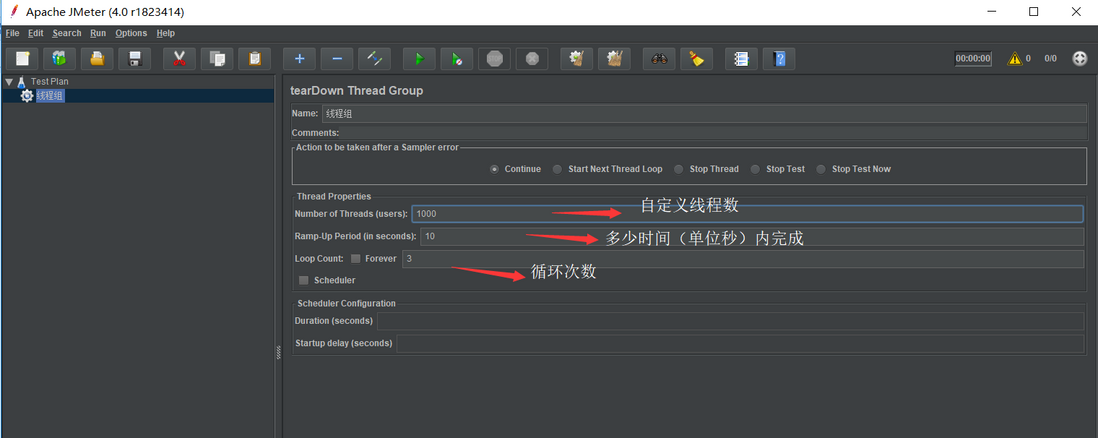1098x438 pixels.
Task: Click the JMeter feather icon in title bar
Action: click(x=12, y=11)
